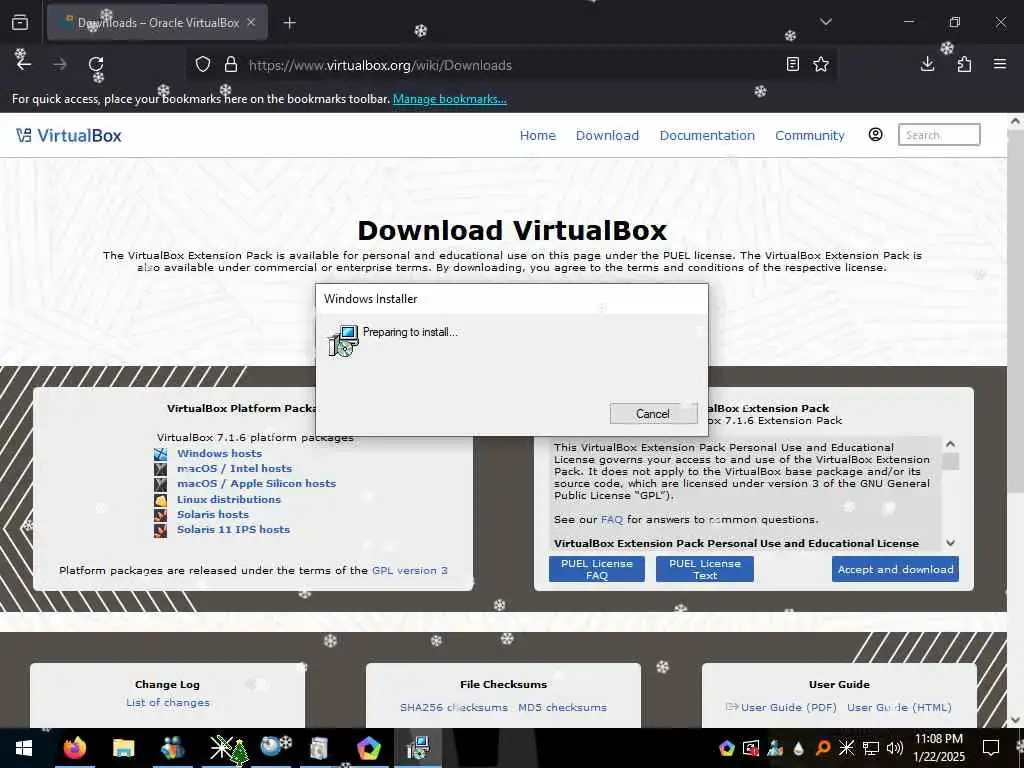Open the List of changes link
The width and height of the screenshot is (1024, 768).
pos(168,702)
